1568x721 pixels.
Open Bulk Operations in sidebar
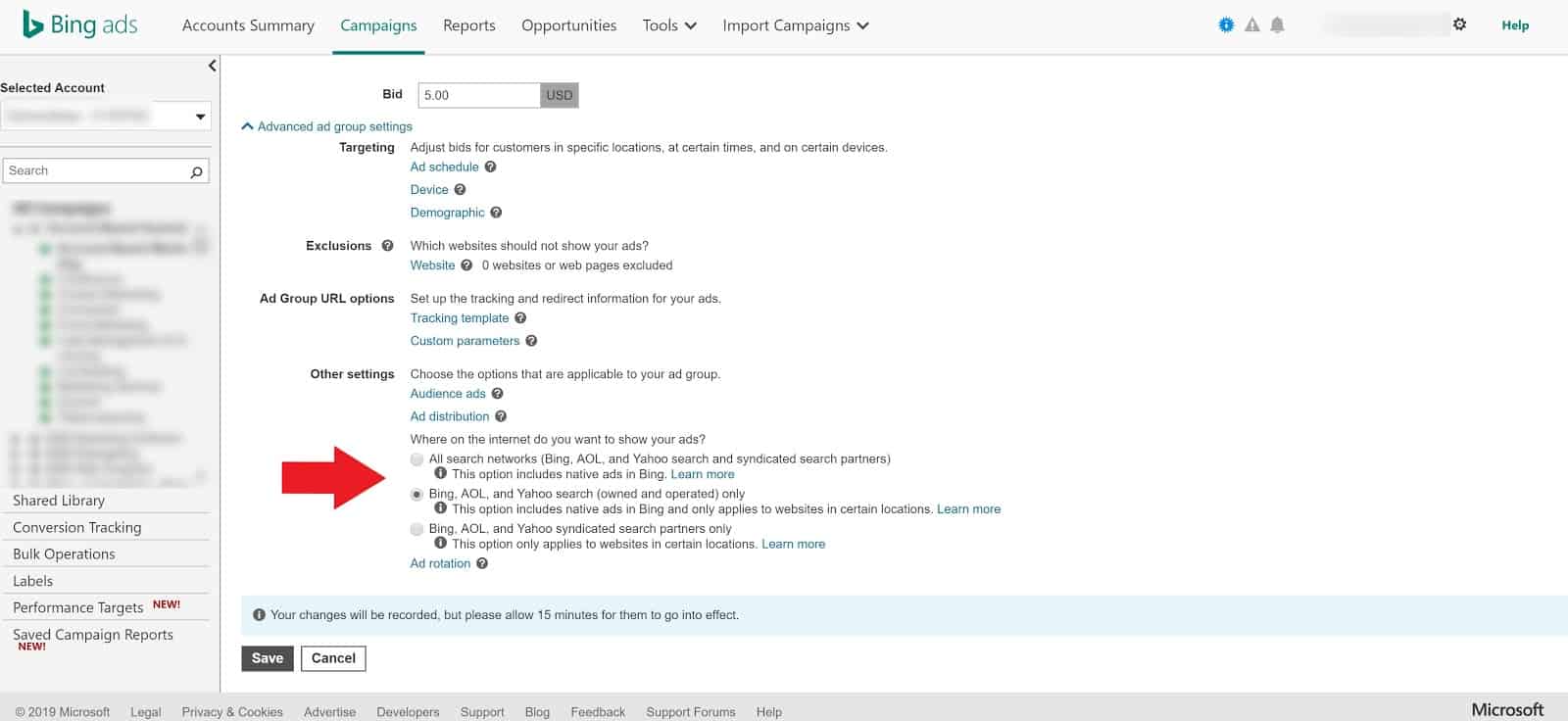click(64, 554)
